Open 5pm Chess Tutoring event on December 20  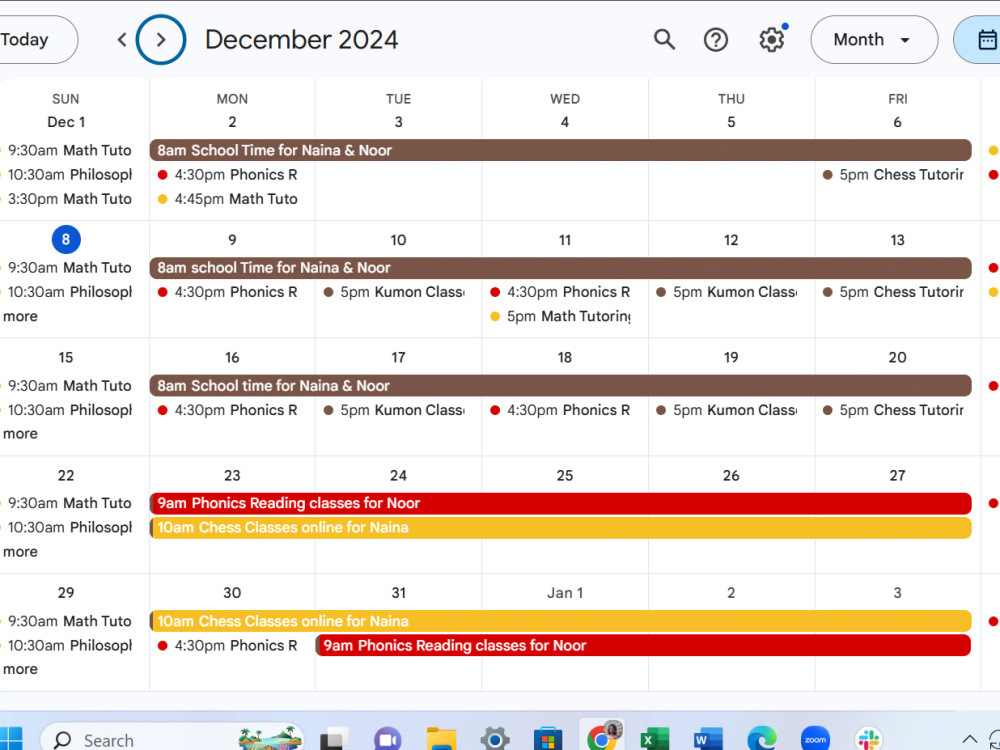click(x=894, y=410)
